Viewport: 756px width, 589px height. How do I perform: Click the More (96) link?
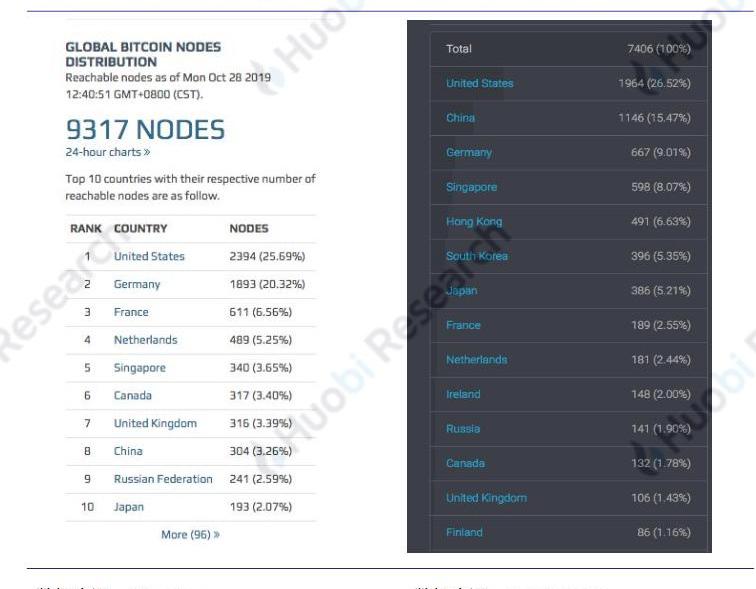point(190,534)
